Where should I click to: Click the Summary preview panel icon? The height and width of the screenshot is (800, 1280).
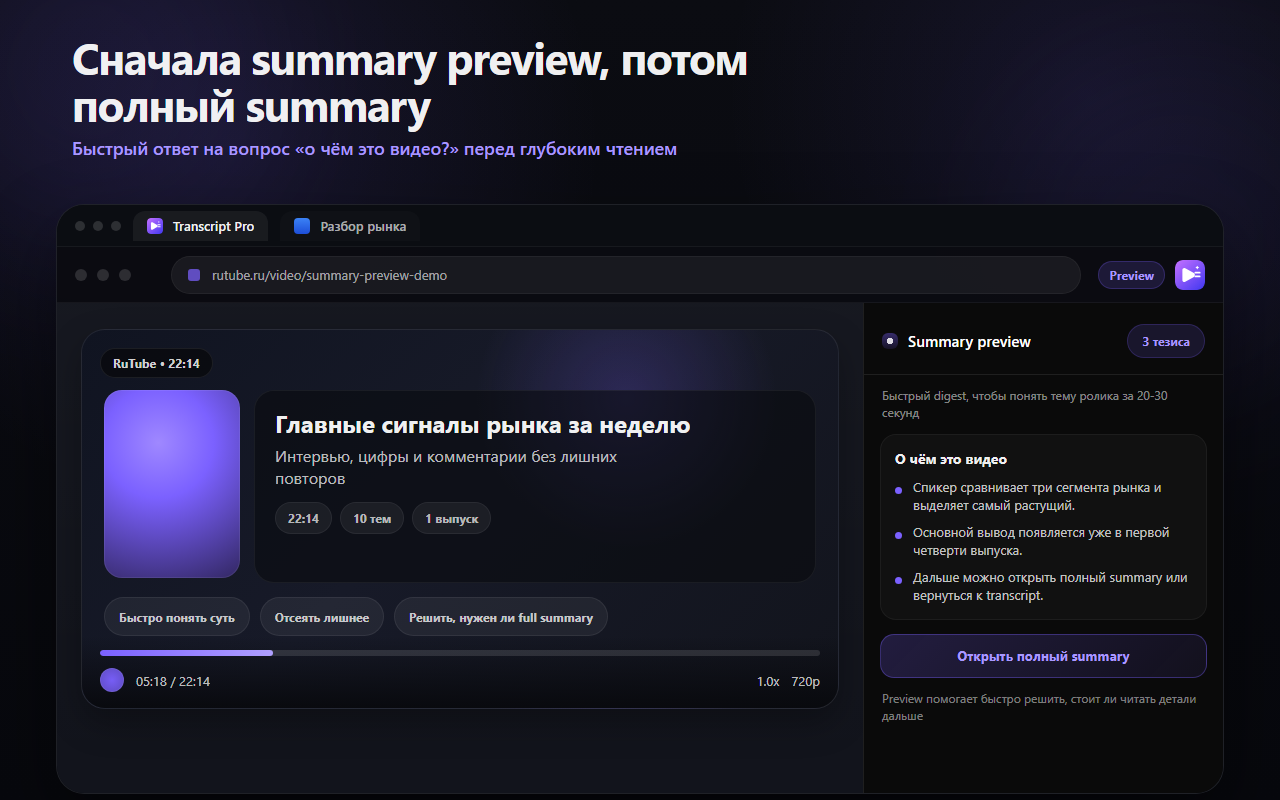pyautogui.click(x=890, y=341)
